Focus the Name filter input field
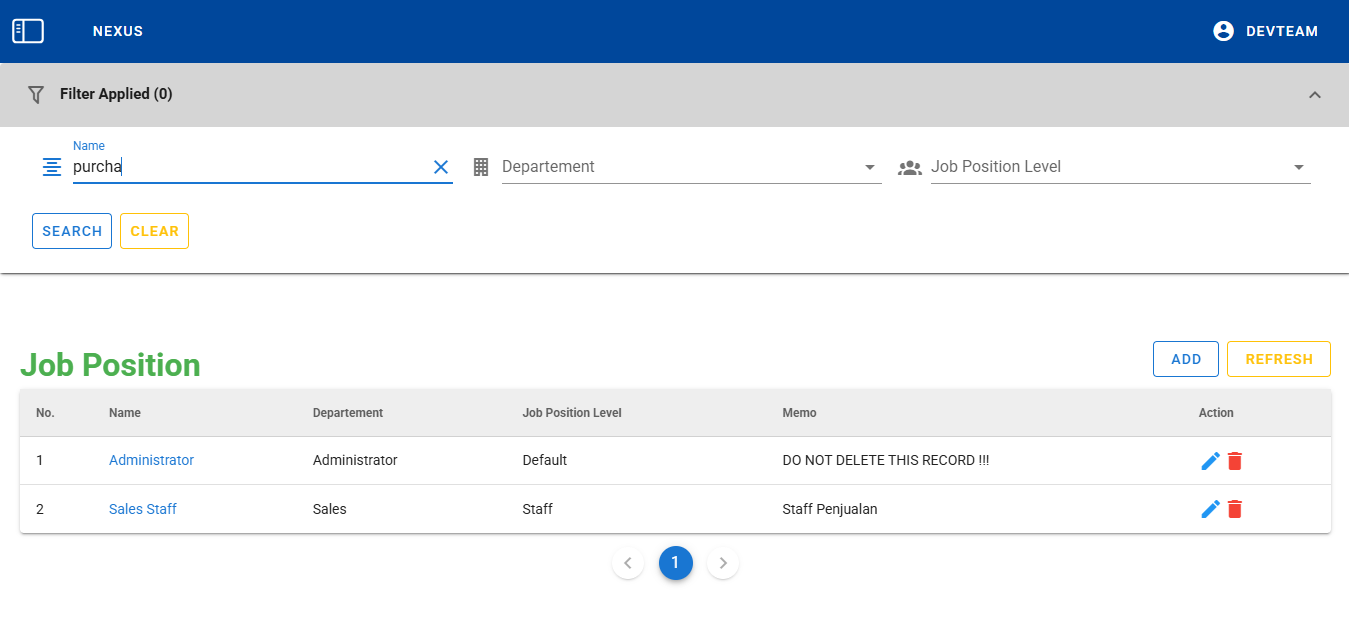 click(250, 167)
